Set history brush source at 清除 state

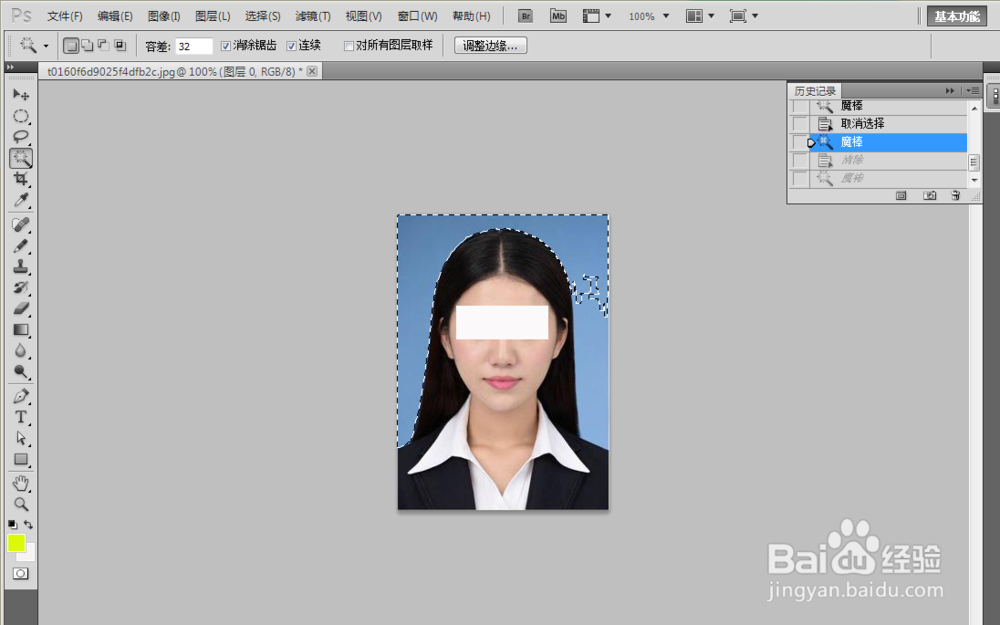800,160
